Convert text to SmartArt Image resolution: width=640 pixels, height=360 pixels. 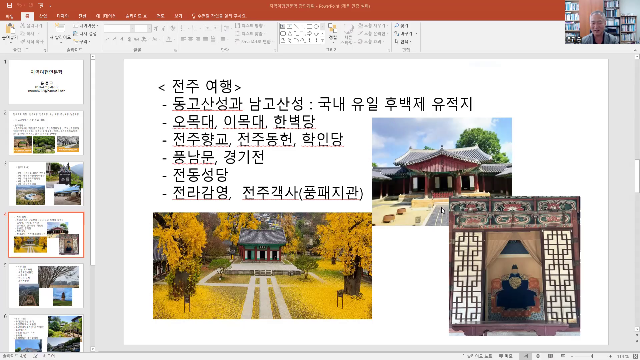coord(253,41)
